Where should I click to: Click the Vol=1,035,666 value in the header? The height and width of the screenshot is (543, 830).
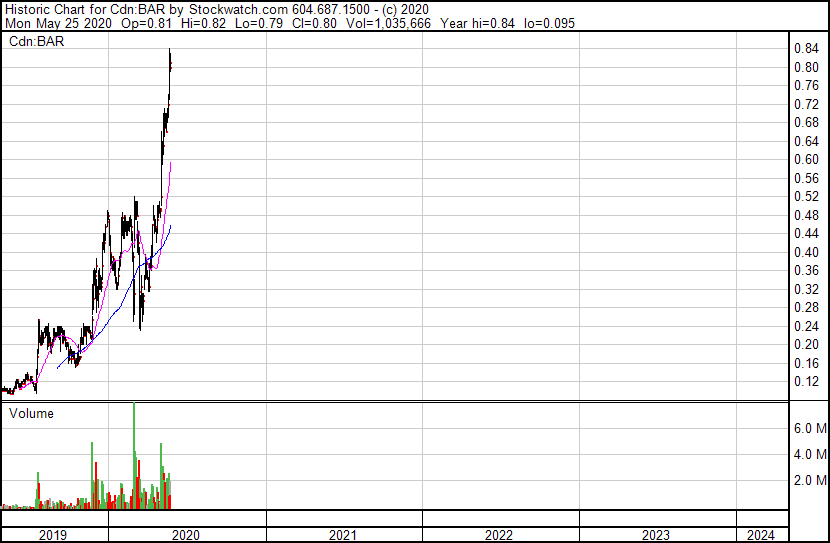click(382, 23)
